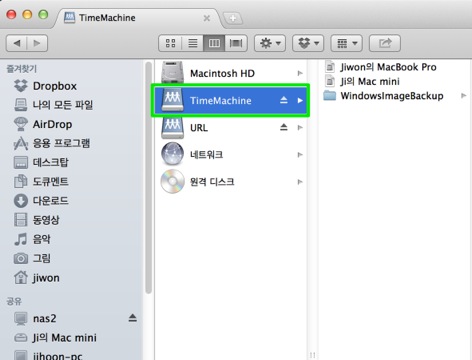Select Macintosh HD drive
472x360 pixels.
point(231,73)
